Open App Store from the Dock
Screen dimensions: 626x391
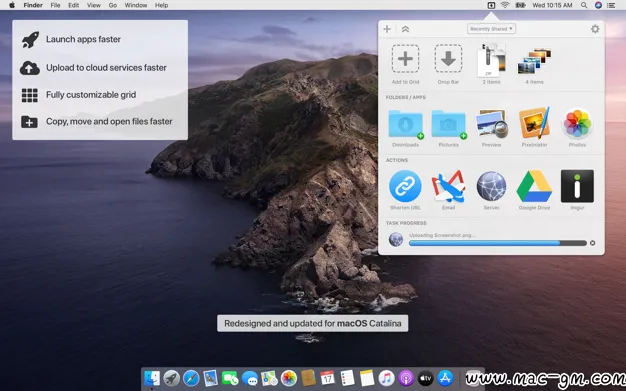click(445, 378)
